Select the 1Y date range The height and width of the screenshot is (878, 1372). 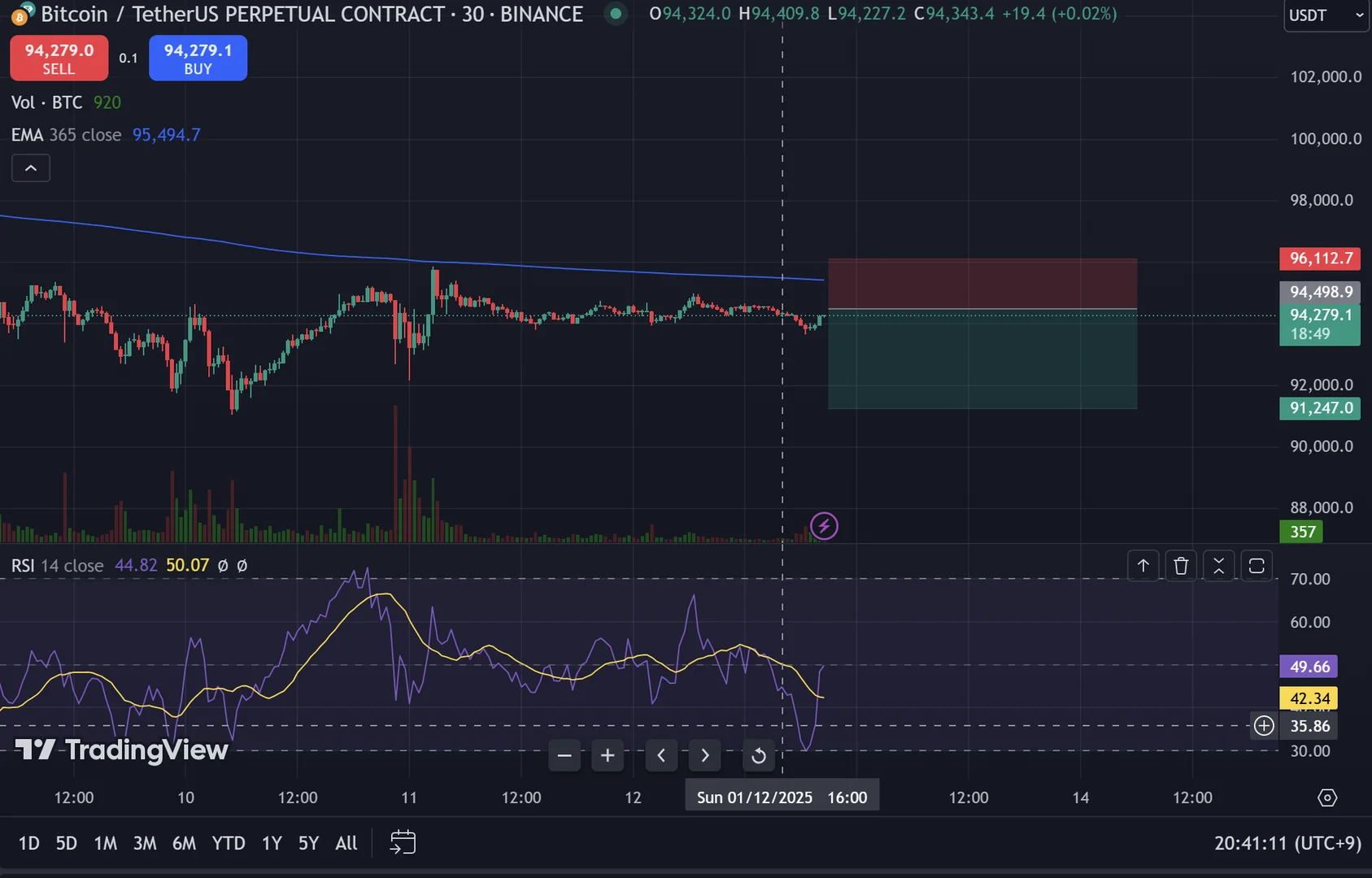[x=272, y=843]
